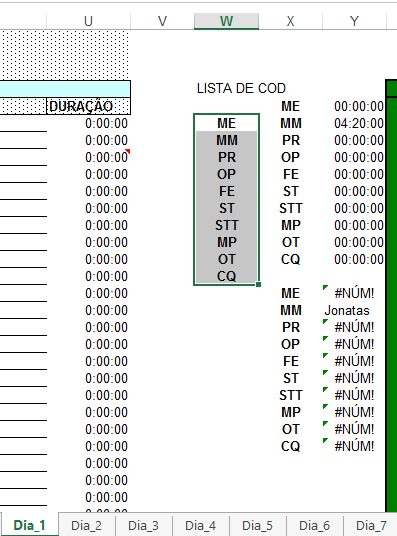Select the active Dia_1 sheet tab

pyautogui.click(x=29, y=525)
